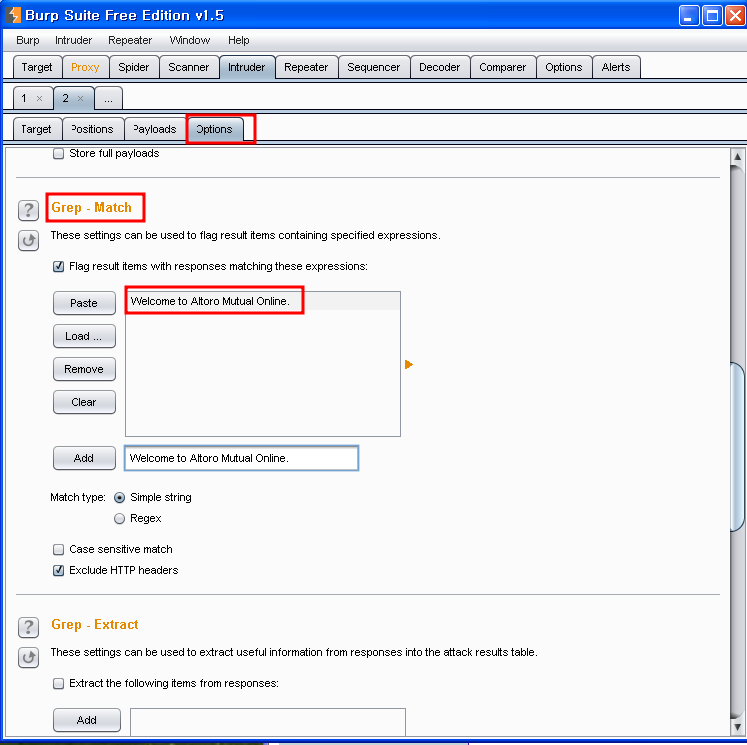Image resolution: width=747 pixels, height=745 pixels.
Task: Switch to the main Intruder tab
Action: 247,67
